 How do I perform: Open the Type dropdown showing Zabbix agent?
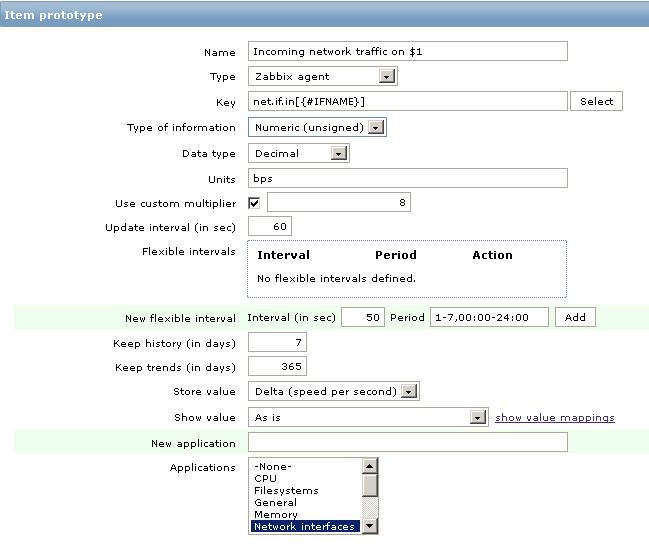323,76
